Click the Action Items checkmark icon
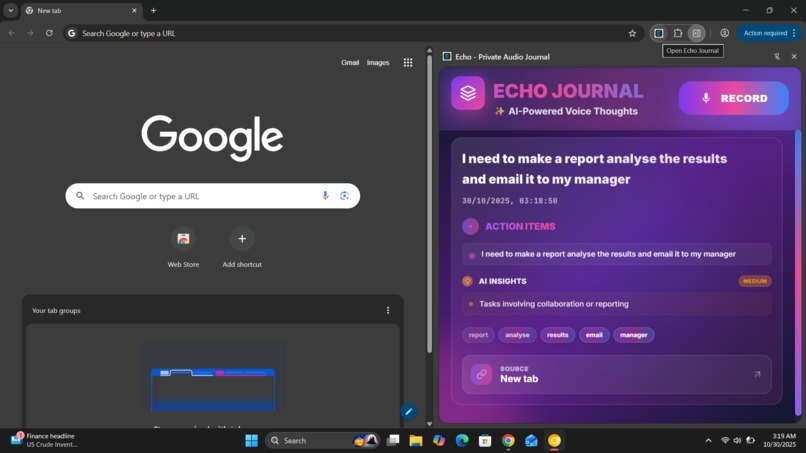Viewport: 806px width, 453px height. [470, 226]
